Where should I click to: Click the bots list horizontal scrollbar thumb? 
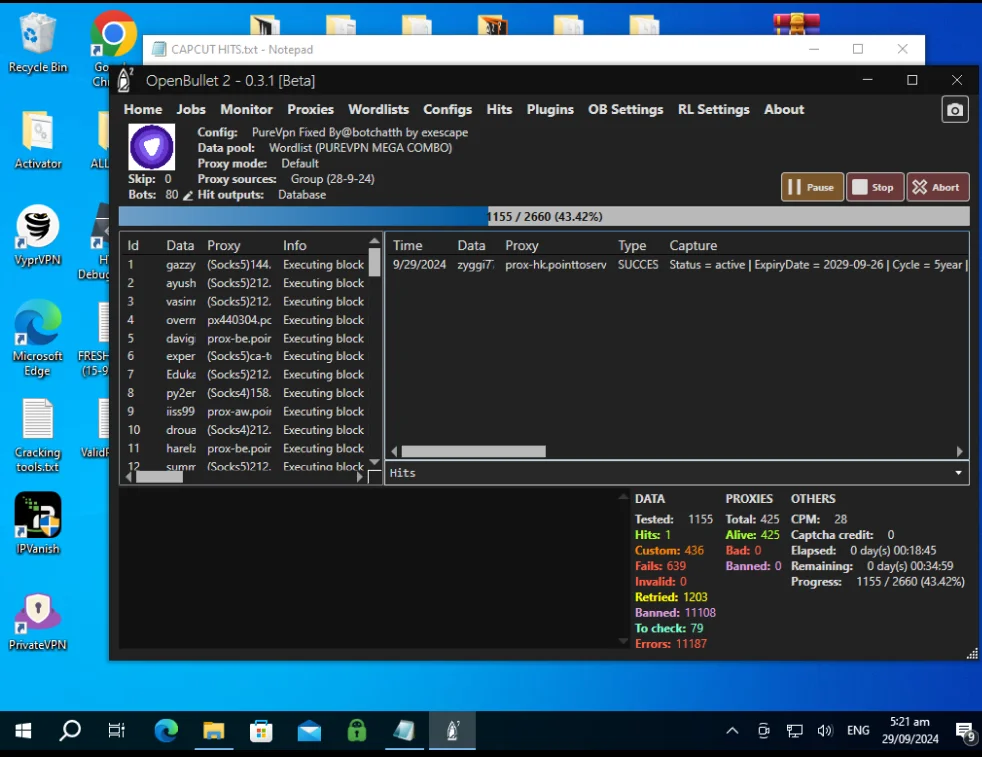click(160, 477)
